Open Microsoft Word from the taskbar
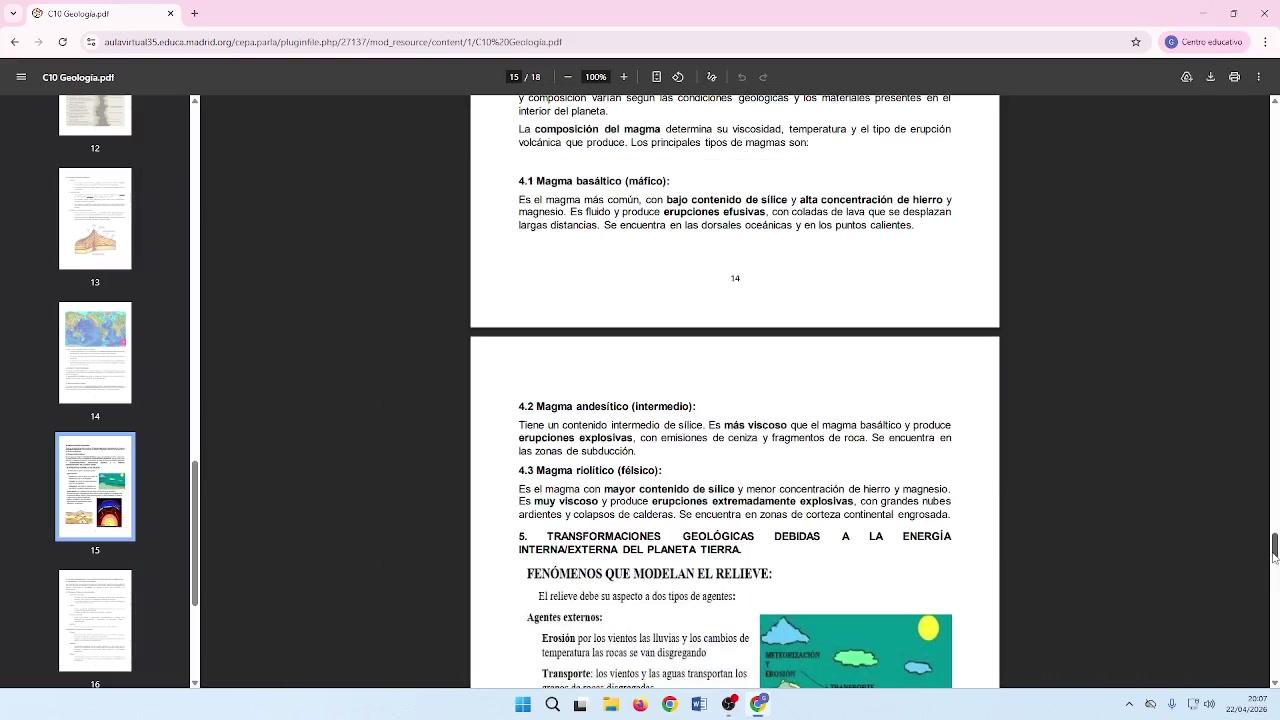 tap(699, 704)
